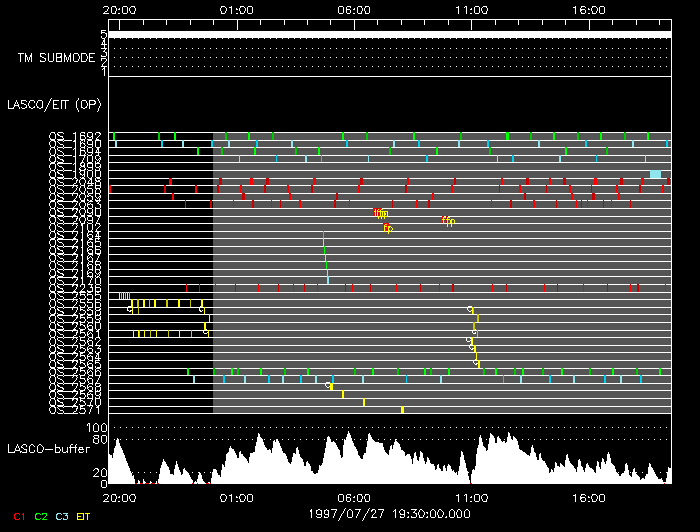Click the 11:00 tick label on bottom axis
Image resolution: width=700 pixels, height=532 pixels.
click(471, 495)
